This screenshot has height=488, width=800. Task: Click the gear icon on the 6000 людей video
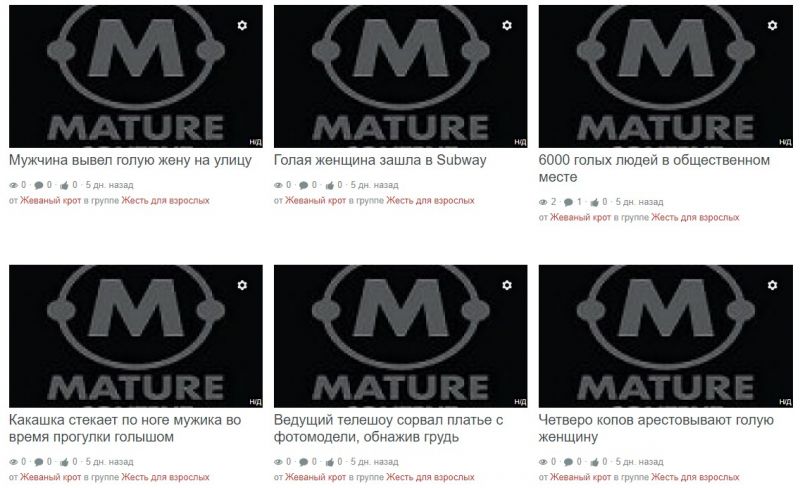point(772,25)
